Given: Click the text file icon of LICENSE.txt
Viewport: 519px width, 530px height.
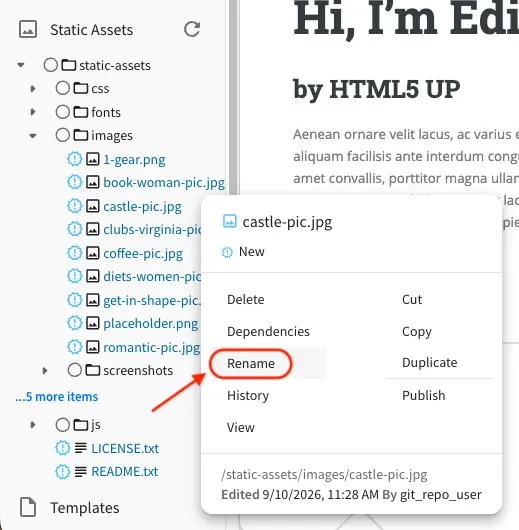Looking at the screenshot, I should [80, 448].
